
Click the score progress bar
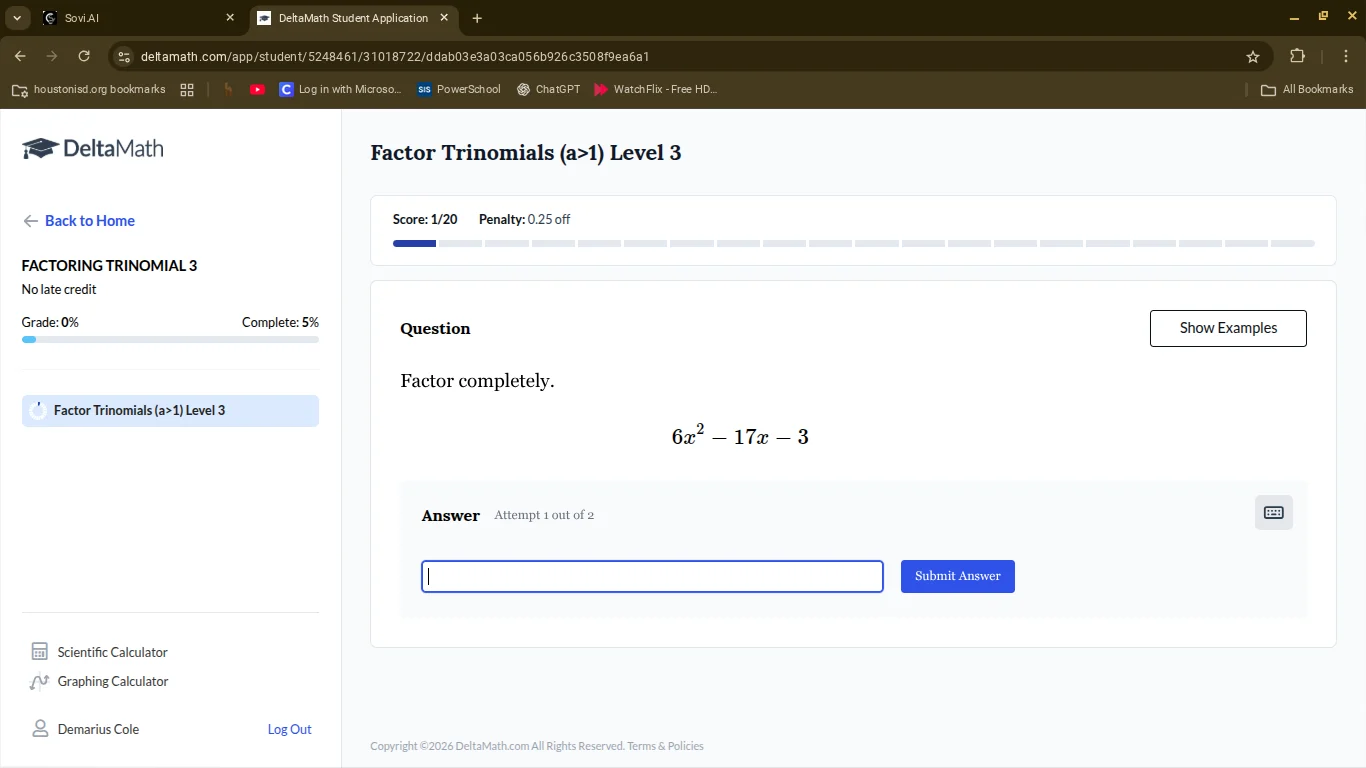point(853,243)
